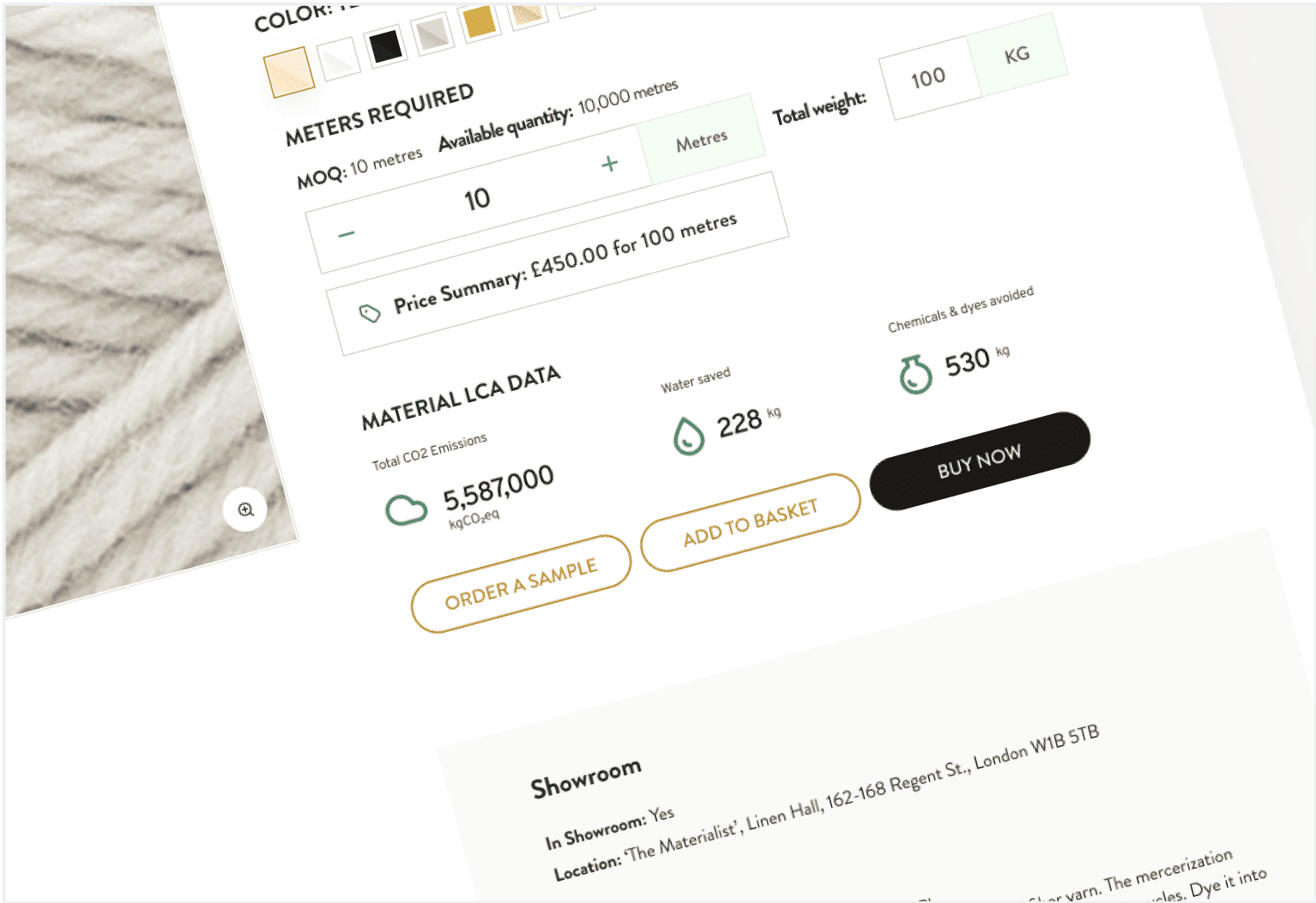Click the KG unit selector
Viewport: 1316px width, 903px height.
pos(1017,56)
